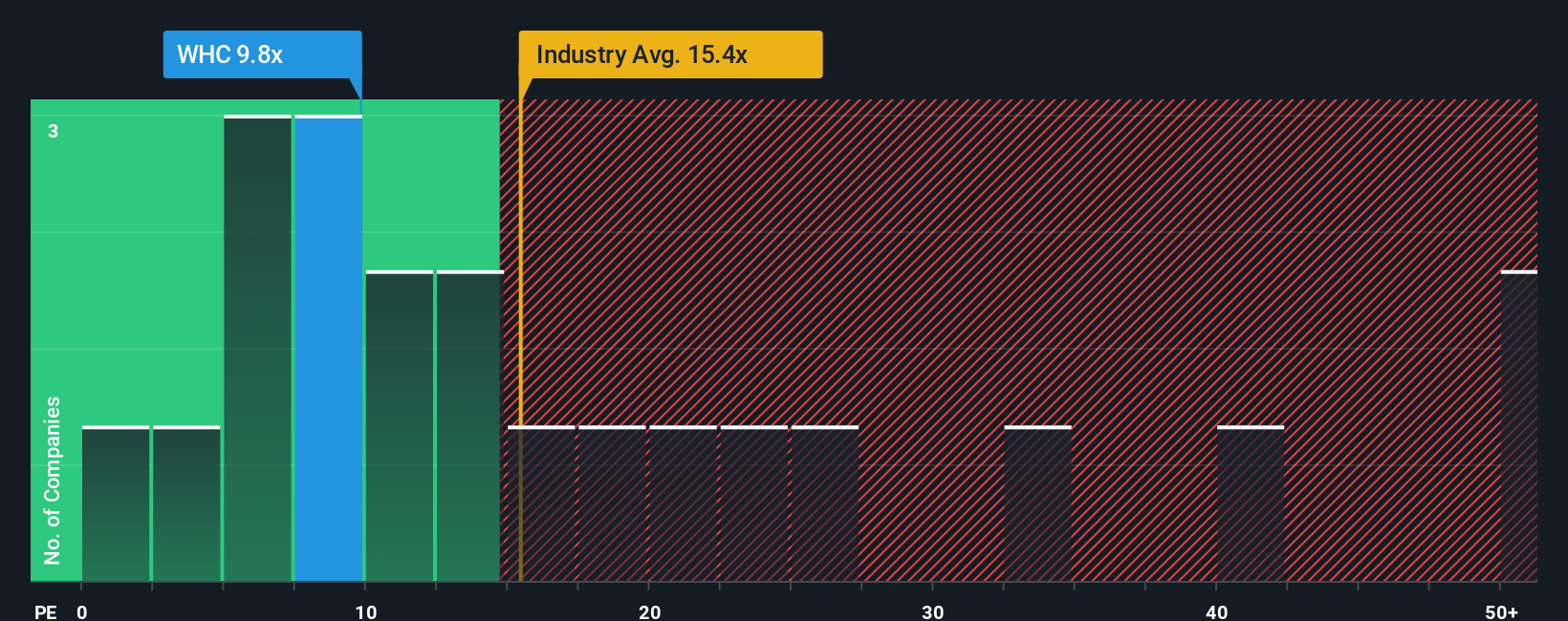Click the dark green bar for PE 5 to 7.5
The height and width of the screenshot is (621, 1568).
(x=257, y=348)
